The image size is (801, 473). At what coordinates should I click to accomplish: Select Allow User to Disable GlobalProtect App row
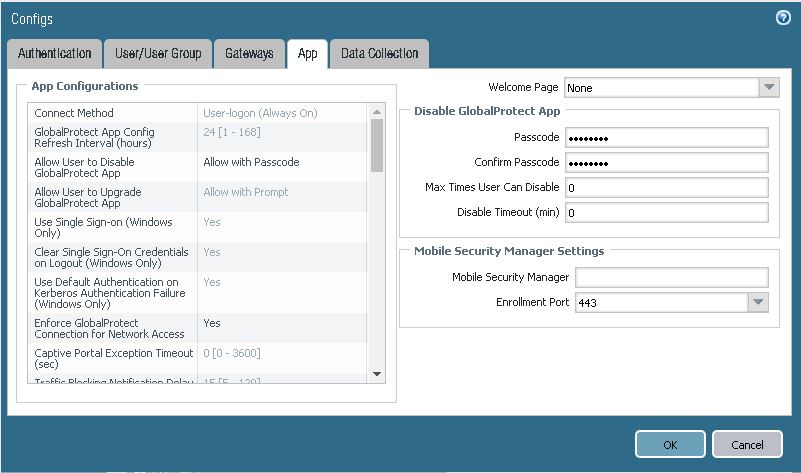pos(197,167)
